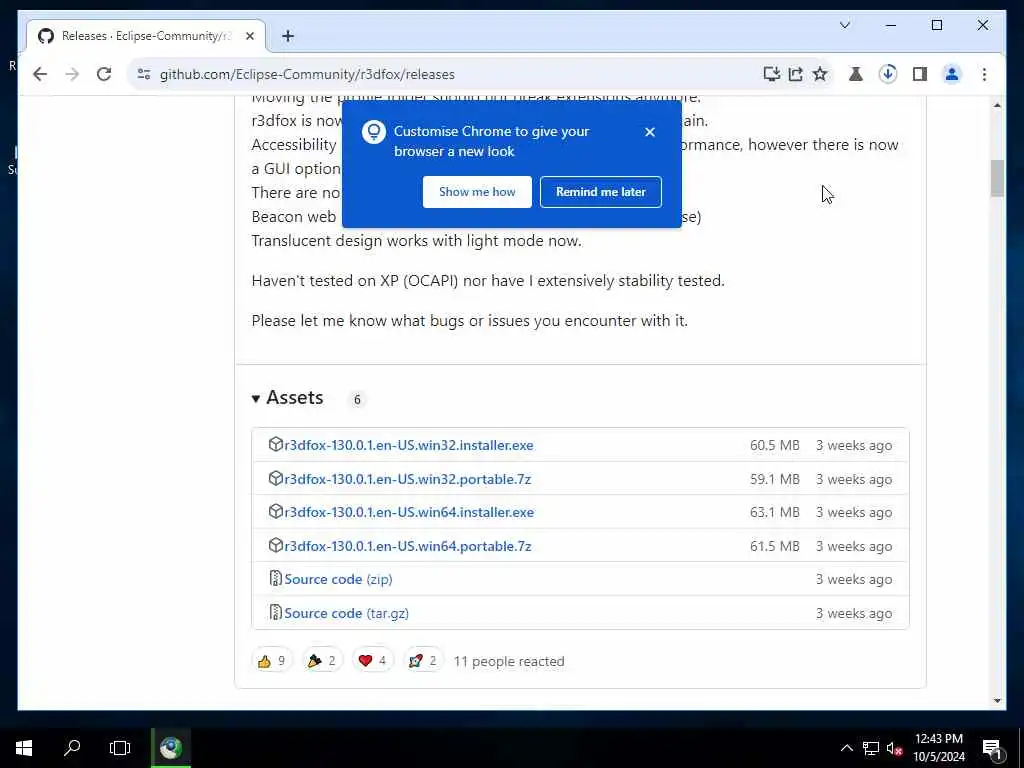Viewport: 1024px width, 768px height.
Task: Open a new browser tab
Action: click(x=288, y=36)
